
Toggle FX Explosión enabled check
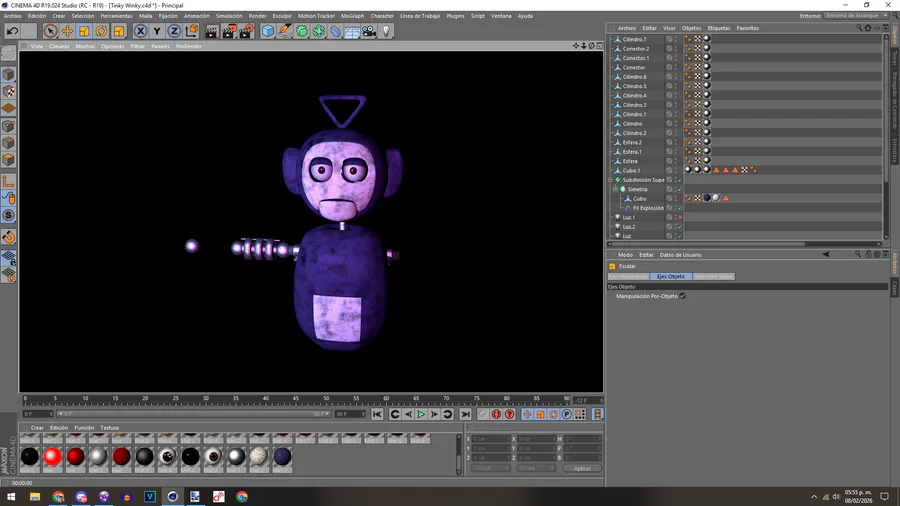(680, 208)
